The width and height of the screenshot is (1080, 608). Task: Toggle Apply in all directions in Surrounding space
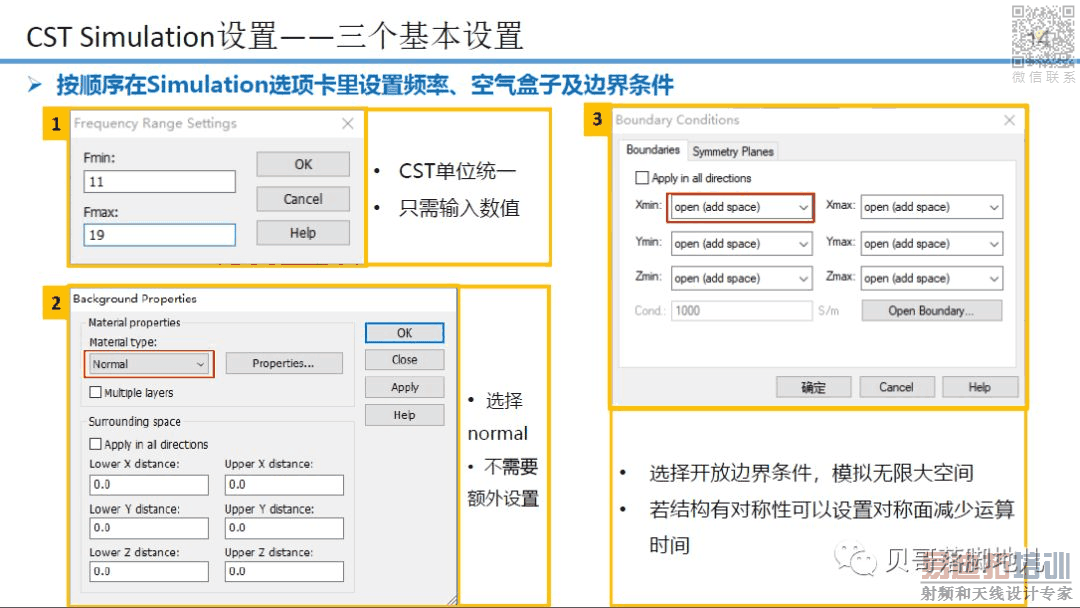pos(96,444)
